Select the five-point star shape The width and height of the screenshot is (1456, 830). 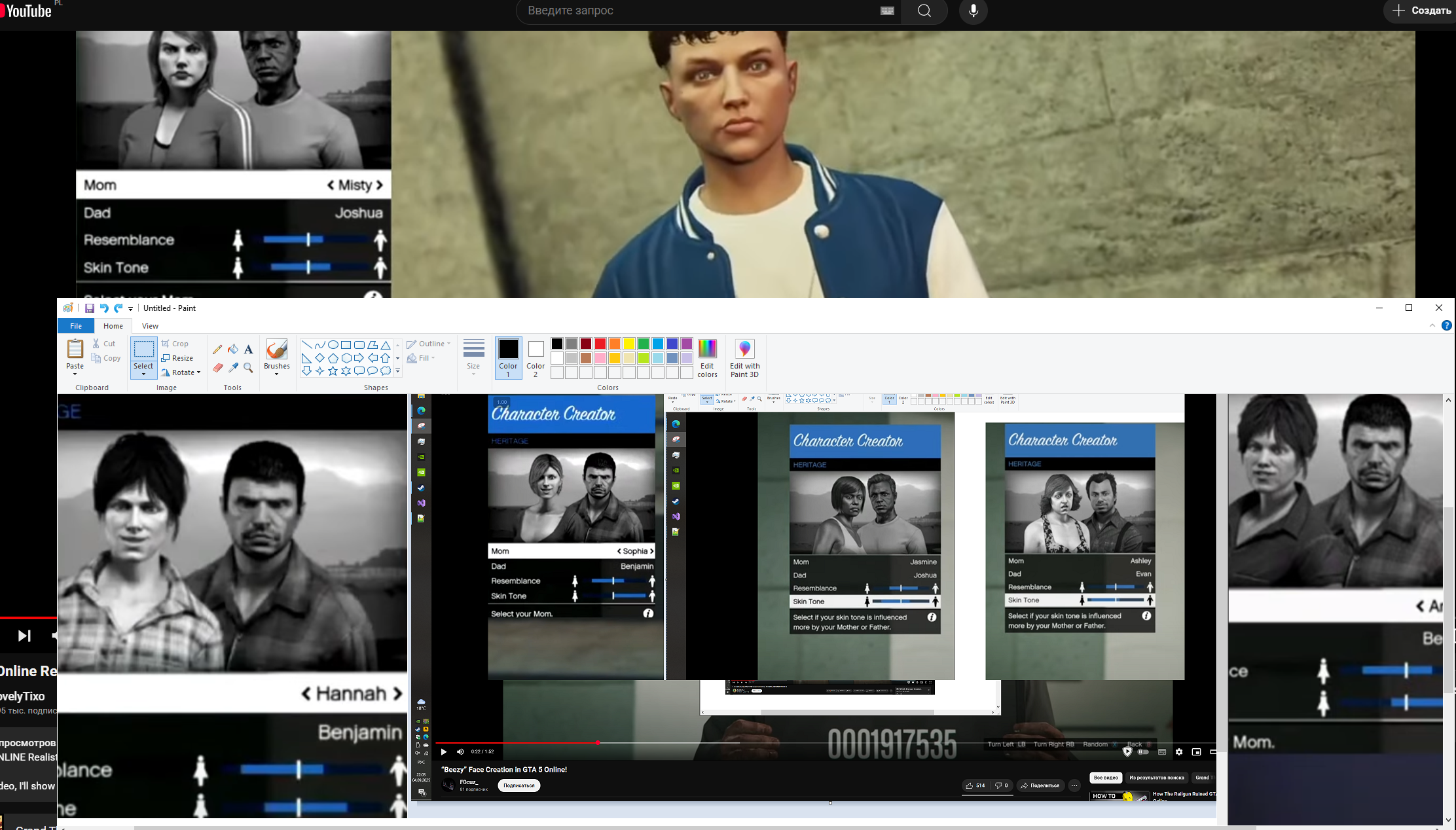(333, 371)
